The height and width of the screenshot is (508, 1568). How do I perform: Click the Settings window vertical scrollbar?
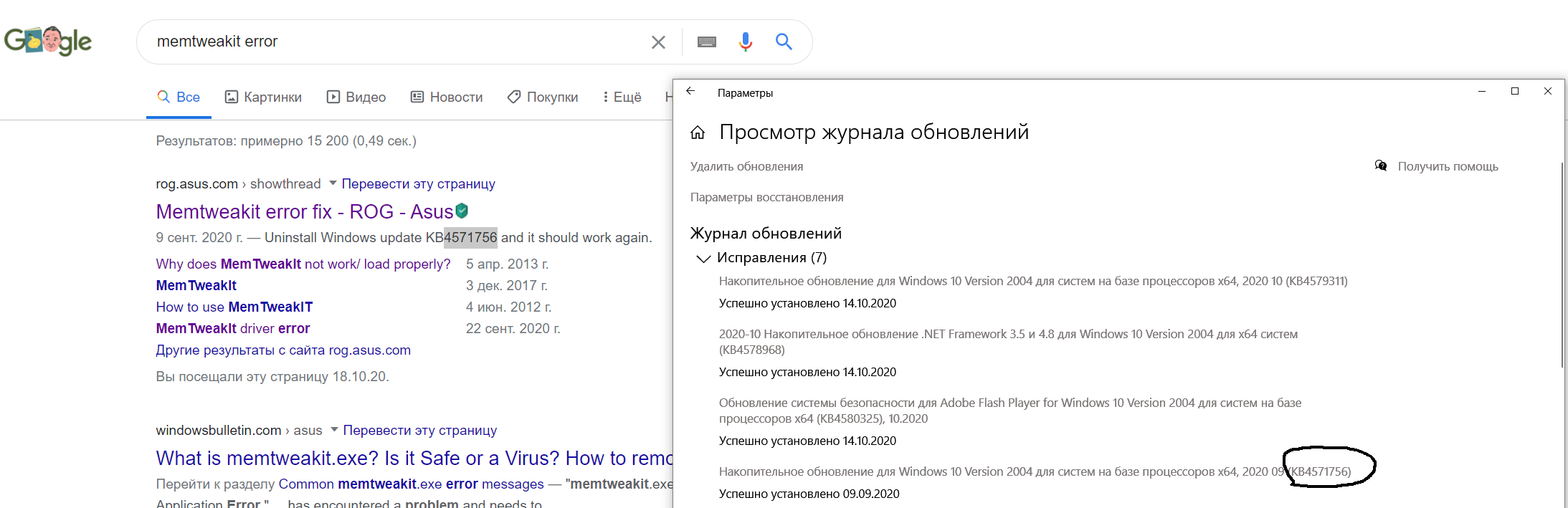pyautogui.click(x=1562, y=265)
